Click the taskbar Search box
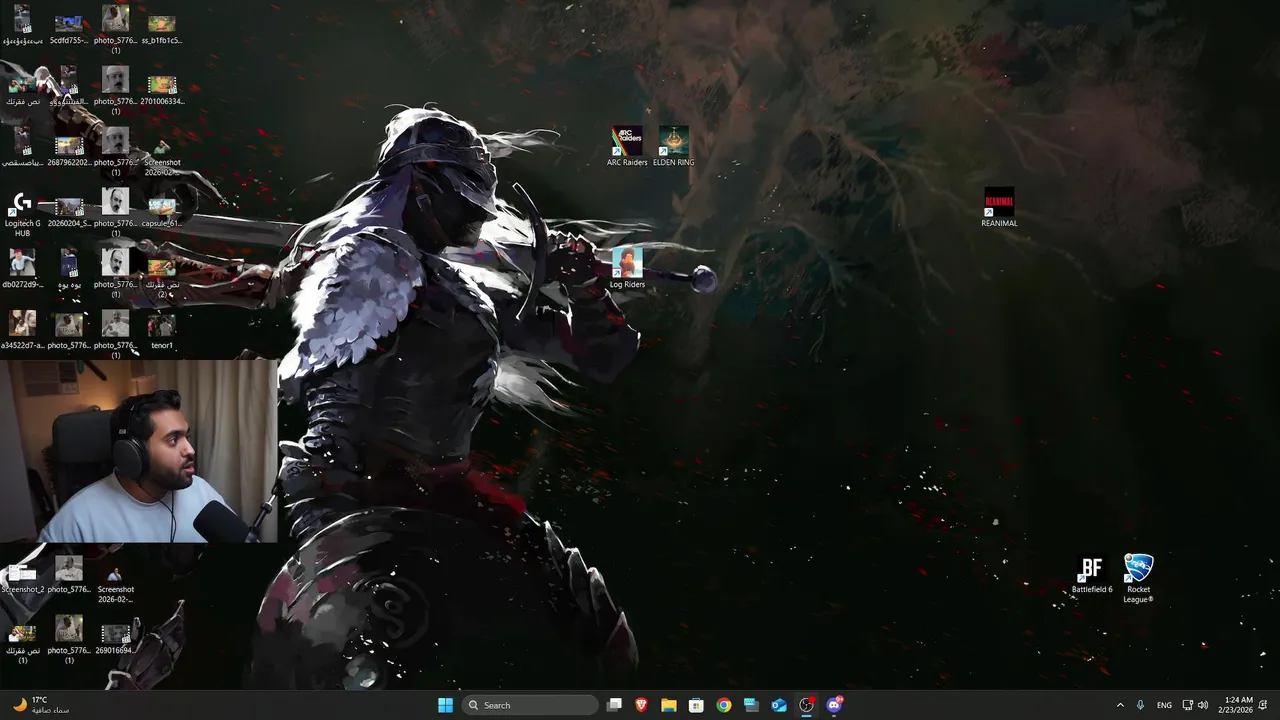The width and height of the screenshot is (1280, 720). tap(531, 705)
